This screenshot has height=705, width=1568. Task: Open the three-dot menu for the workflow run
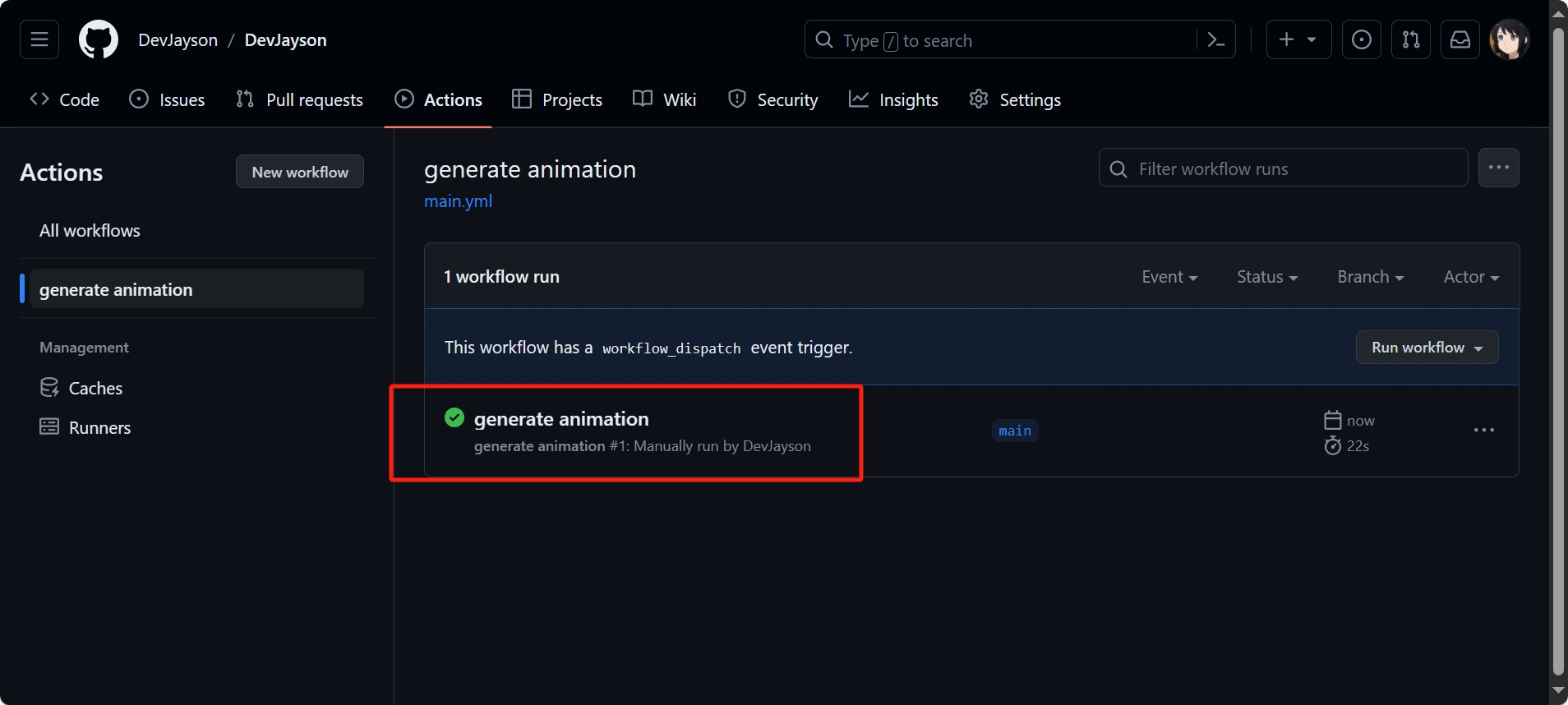(x=1484, y=431)
